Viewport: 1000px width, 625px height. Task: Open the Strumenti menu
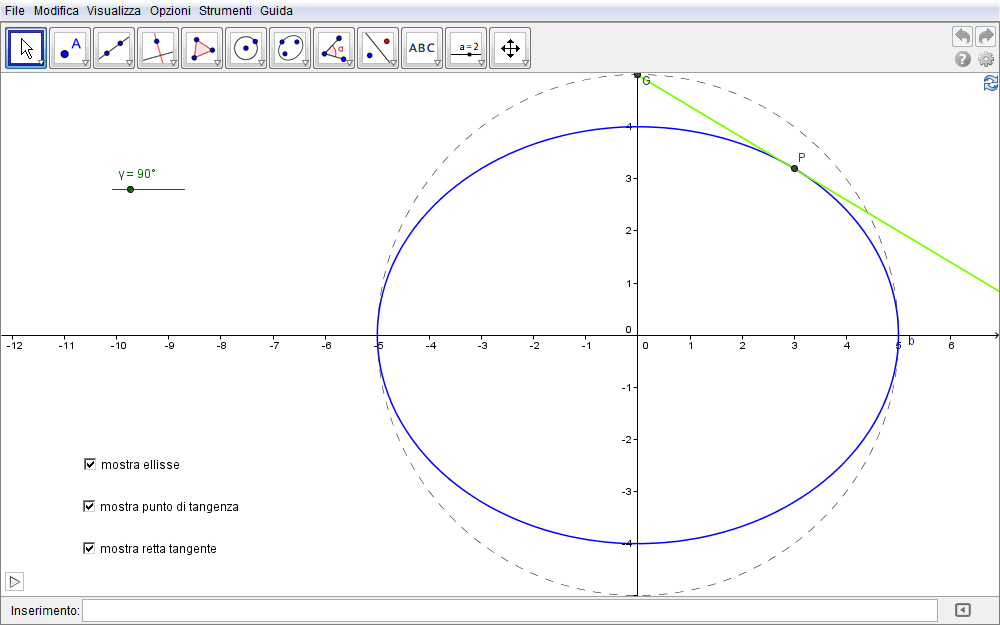click(x=225, y=10)
